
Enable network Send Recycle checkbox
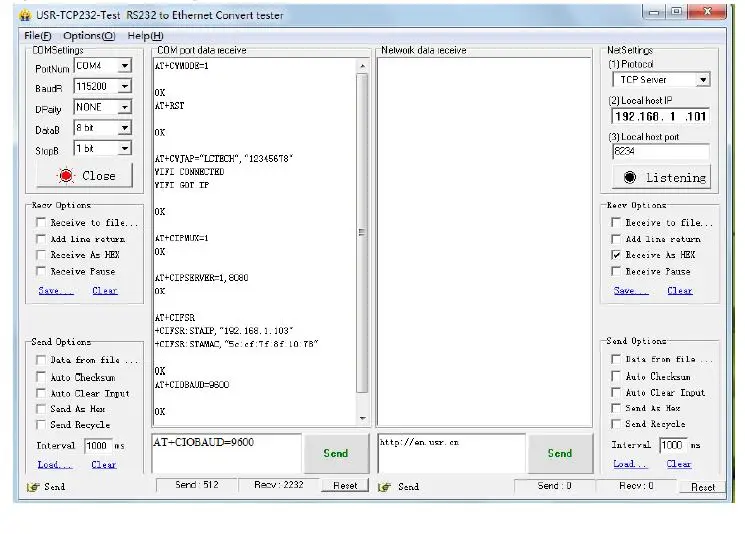click(616, 423)
